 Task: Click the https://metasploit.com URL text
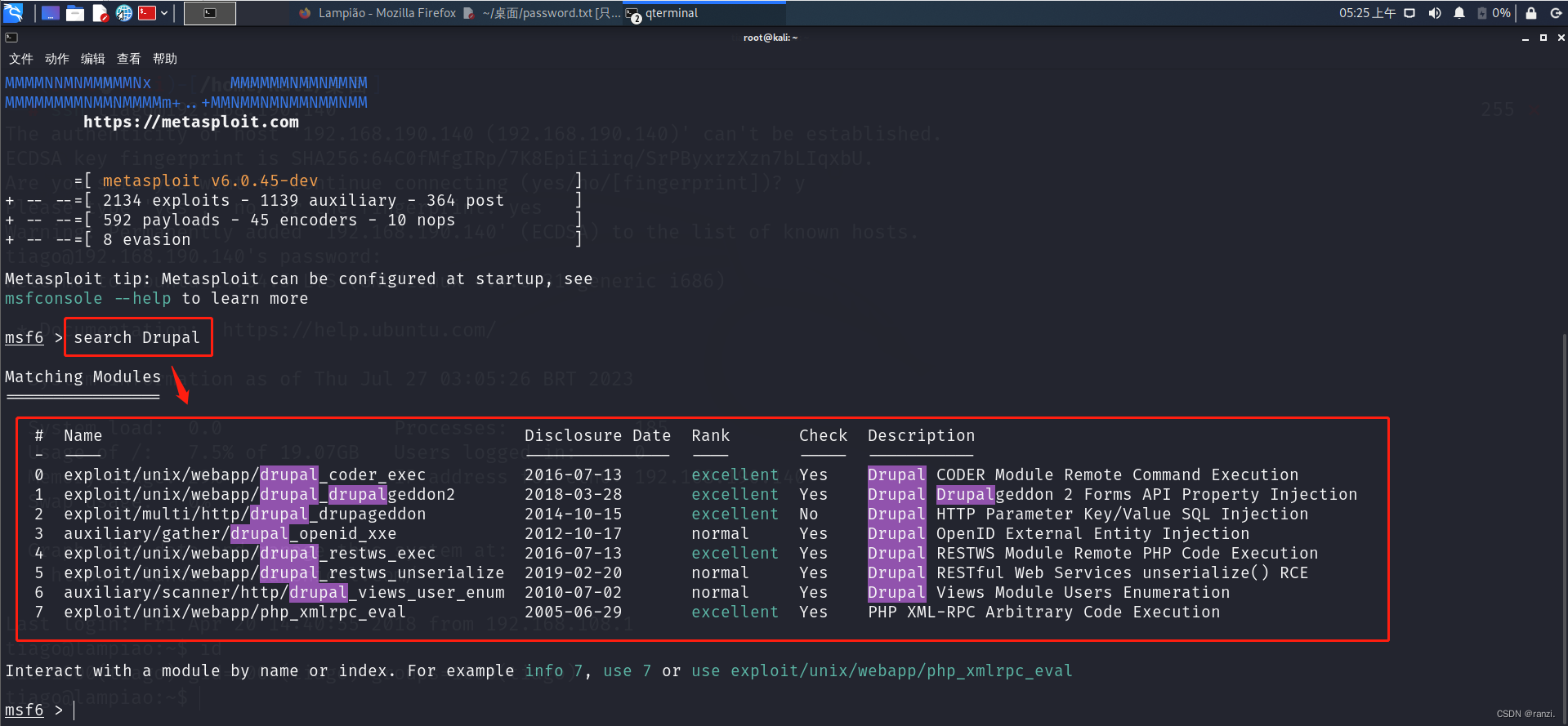[191, 122]
